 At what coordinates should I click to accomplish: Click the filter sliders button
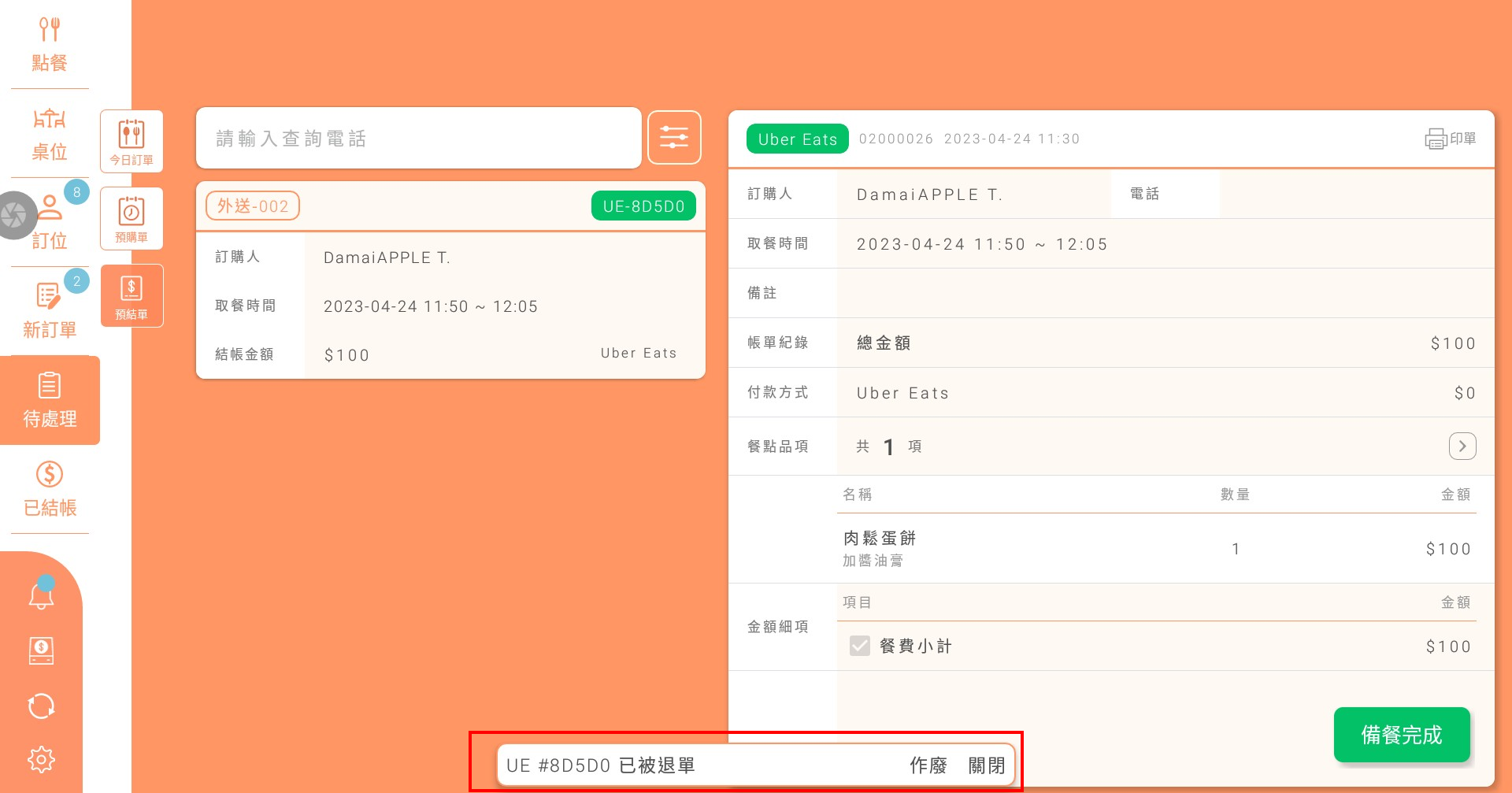674,138
